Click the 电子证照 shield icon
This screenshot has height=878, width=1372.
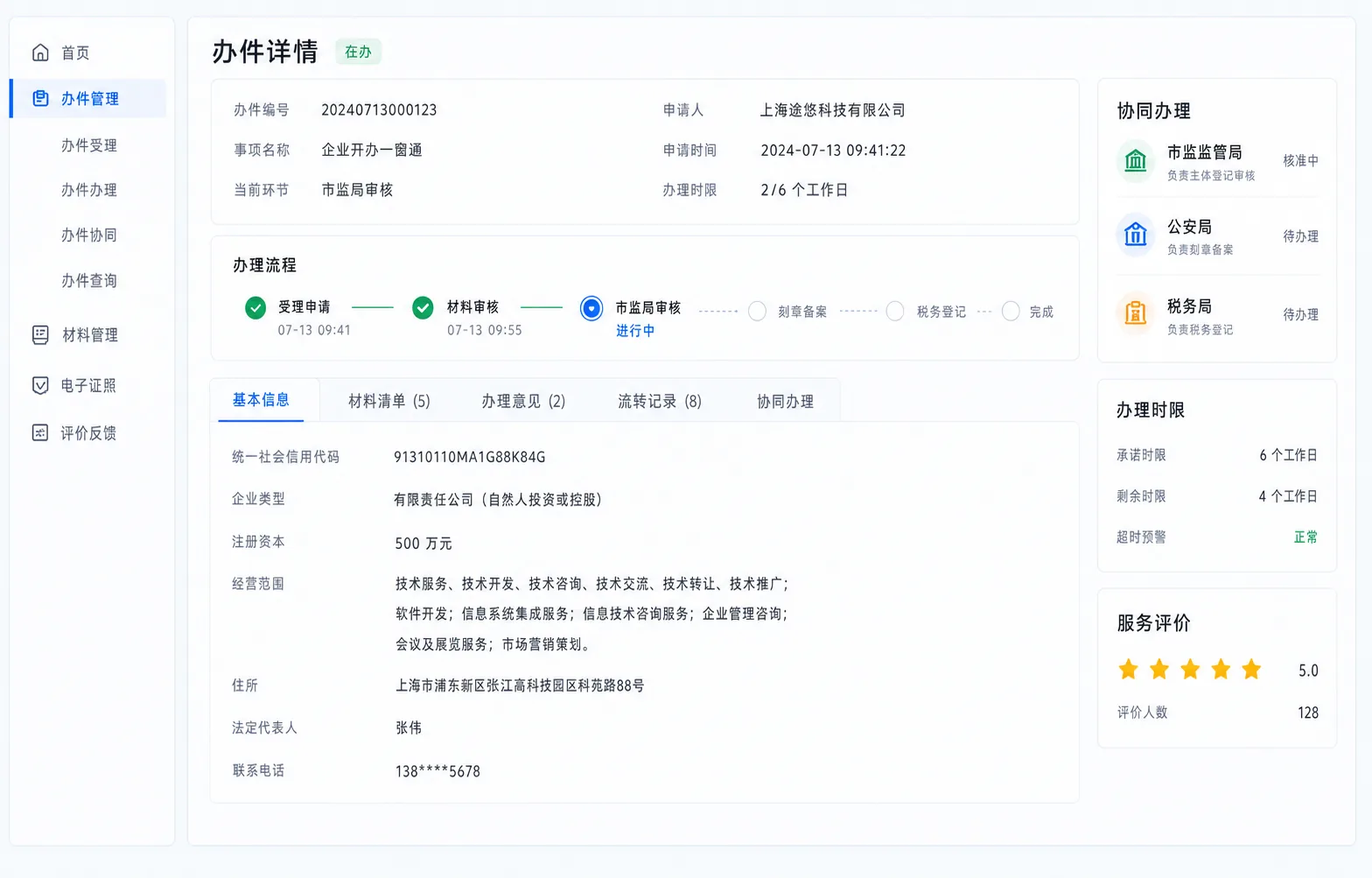(40, 385)
